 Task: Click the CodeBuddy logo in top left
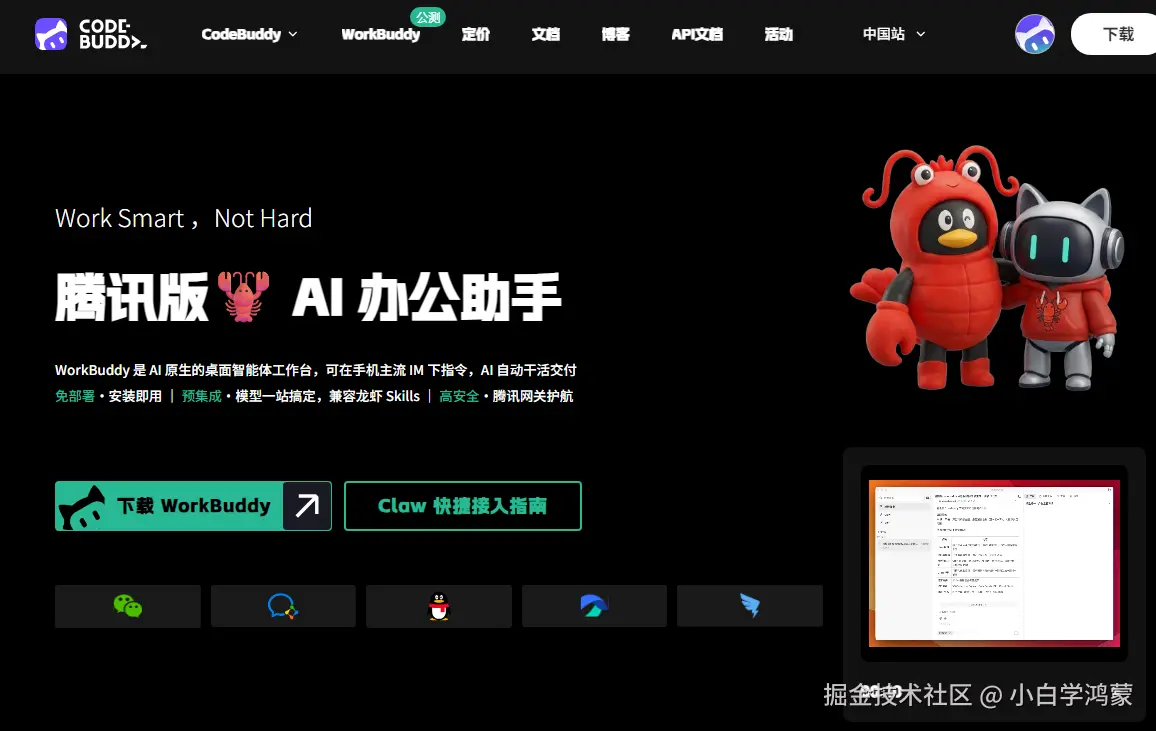pos(92,34)
